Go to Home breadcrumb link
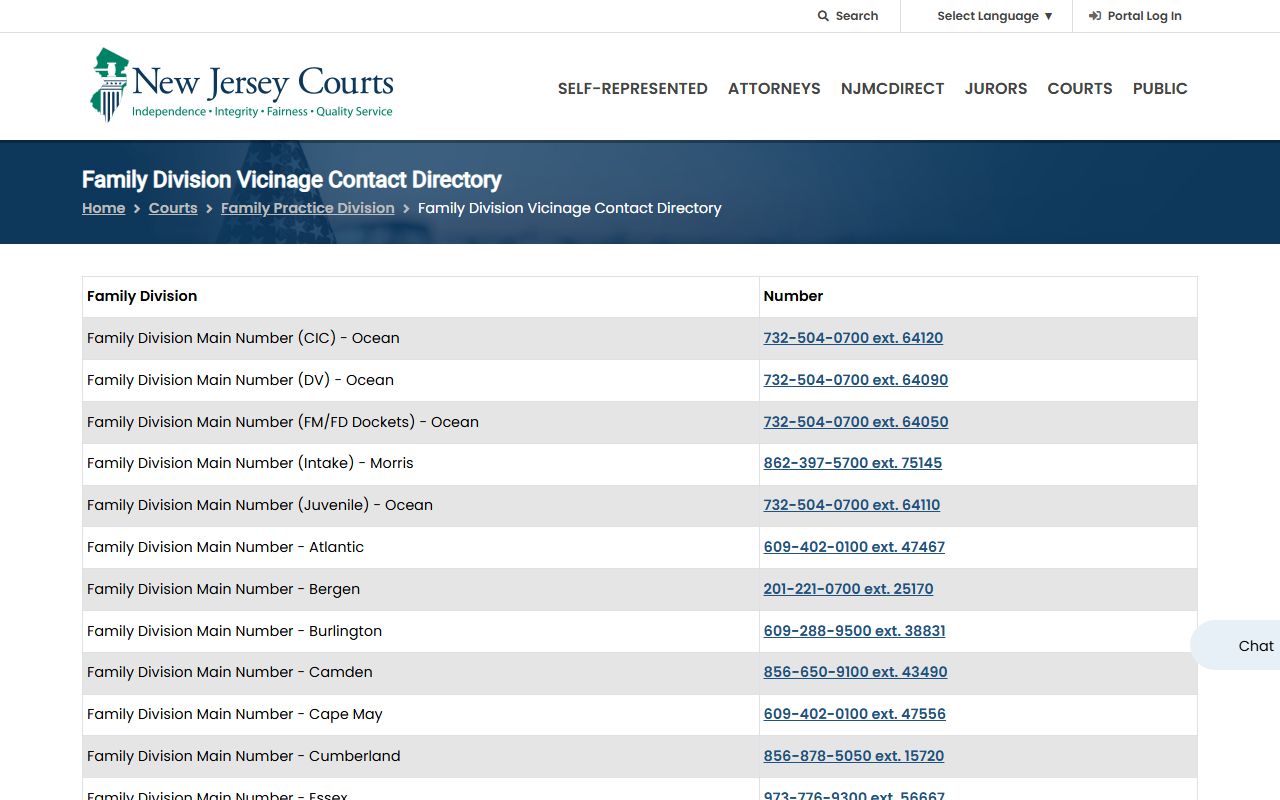Image resolution: width=1280 pixels, height=800 pixels. click(x=104, y=208)
